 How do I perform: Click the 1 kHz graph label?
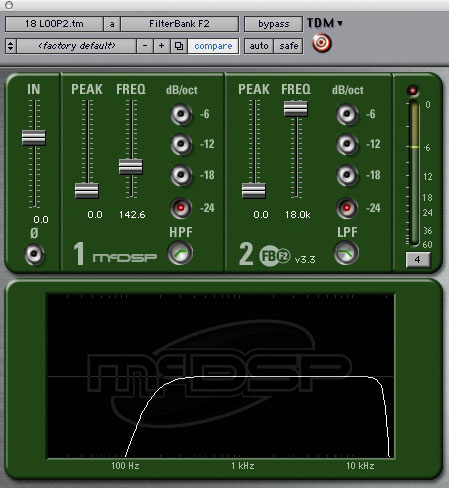point(243,466)
